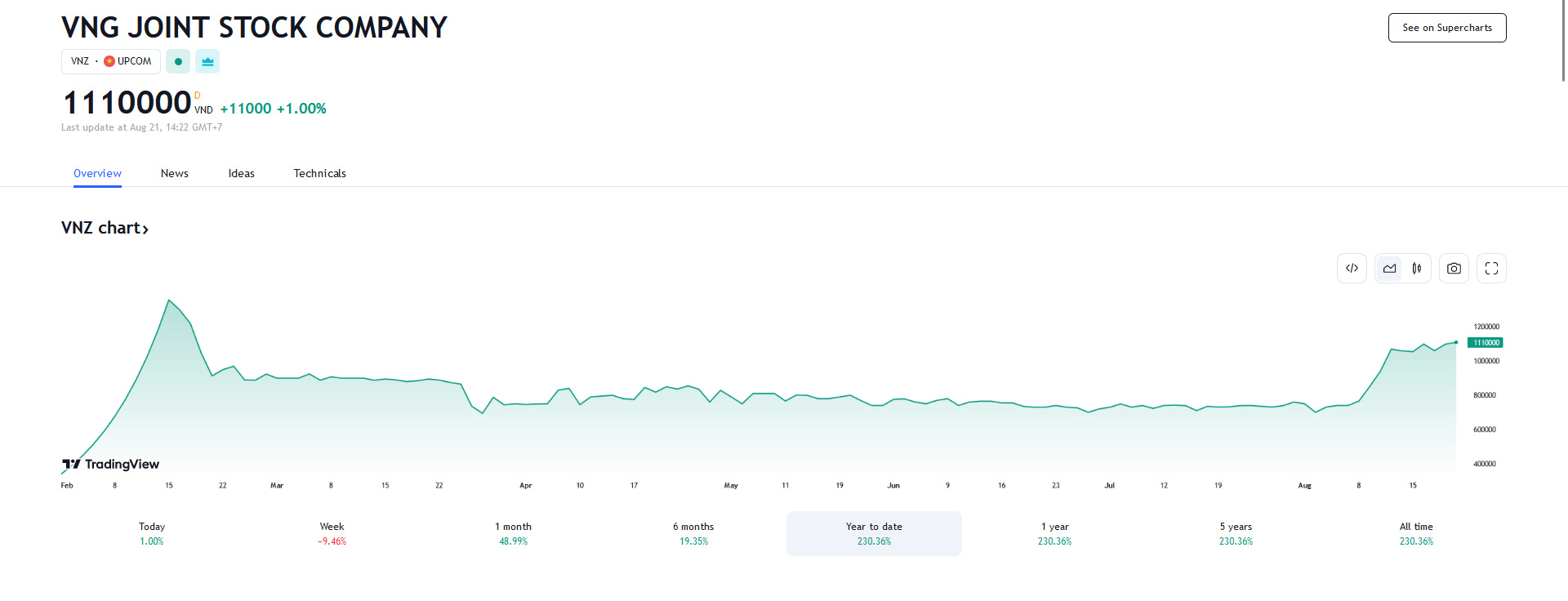This screenshot has height=601, width=1568.
Task: Click the embed code icon
Action: click(1352, 269)
